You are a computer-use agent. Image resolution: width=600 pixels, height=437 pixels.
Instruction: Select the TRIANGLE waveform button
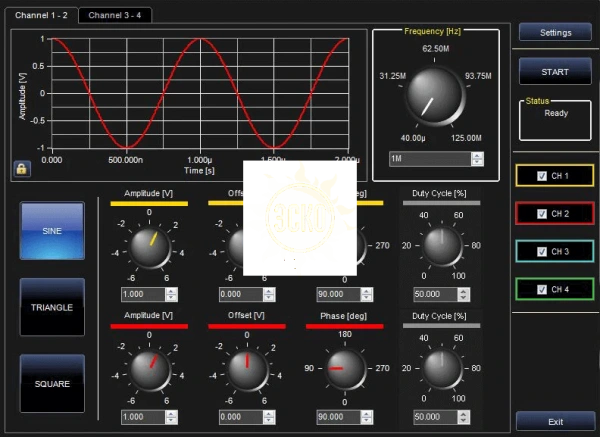click(x=52, y=307)
